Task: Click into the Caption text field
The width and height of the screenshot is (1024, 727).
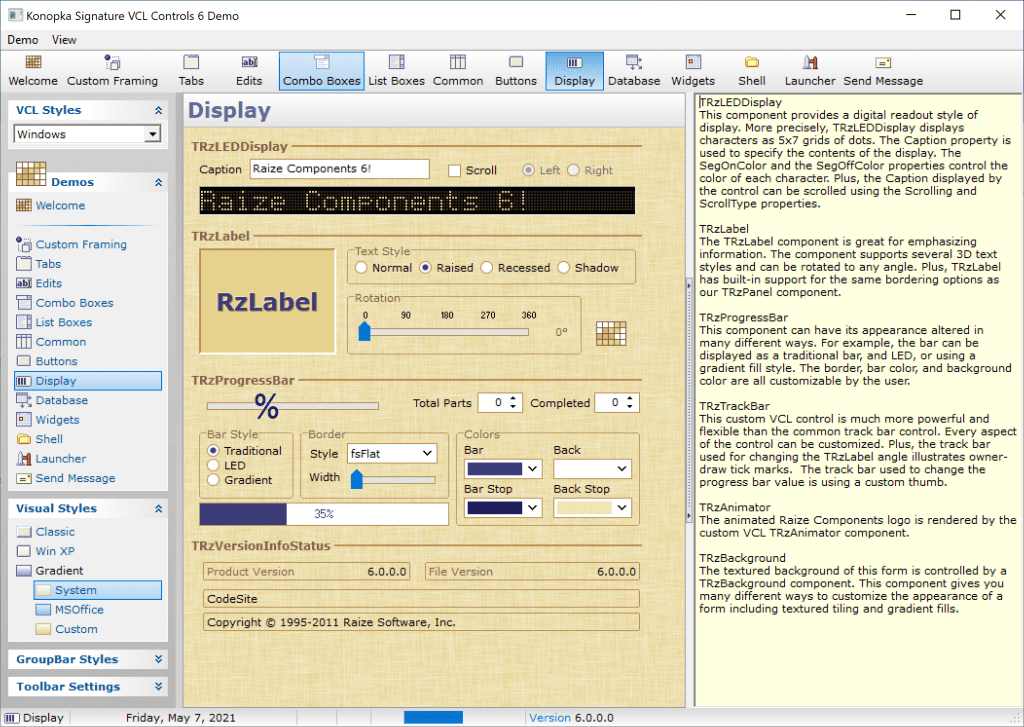Action: click(340, 169)
